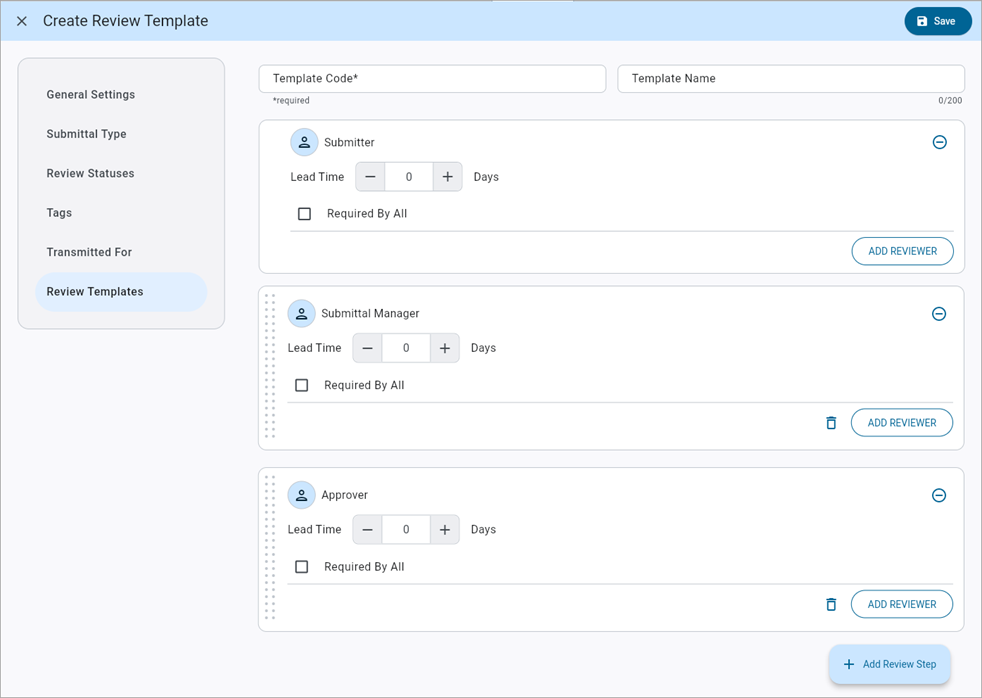Delete the Approver step via trash icon

pos(831,604)
